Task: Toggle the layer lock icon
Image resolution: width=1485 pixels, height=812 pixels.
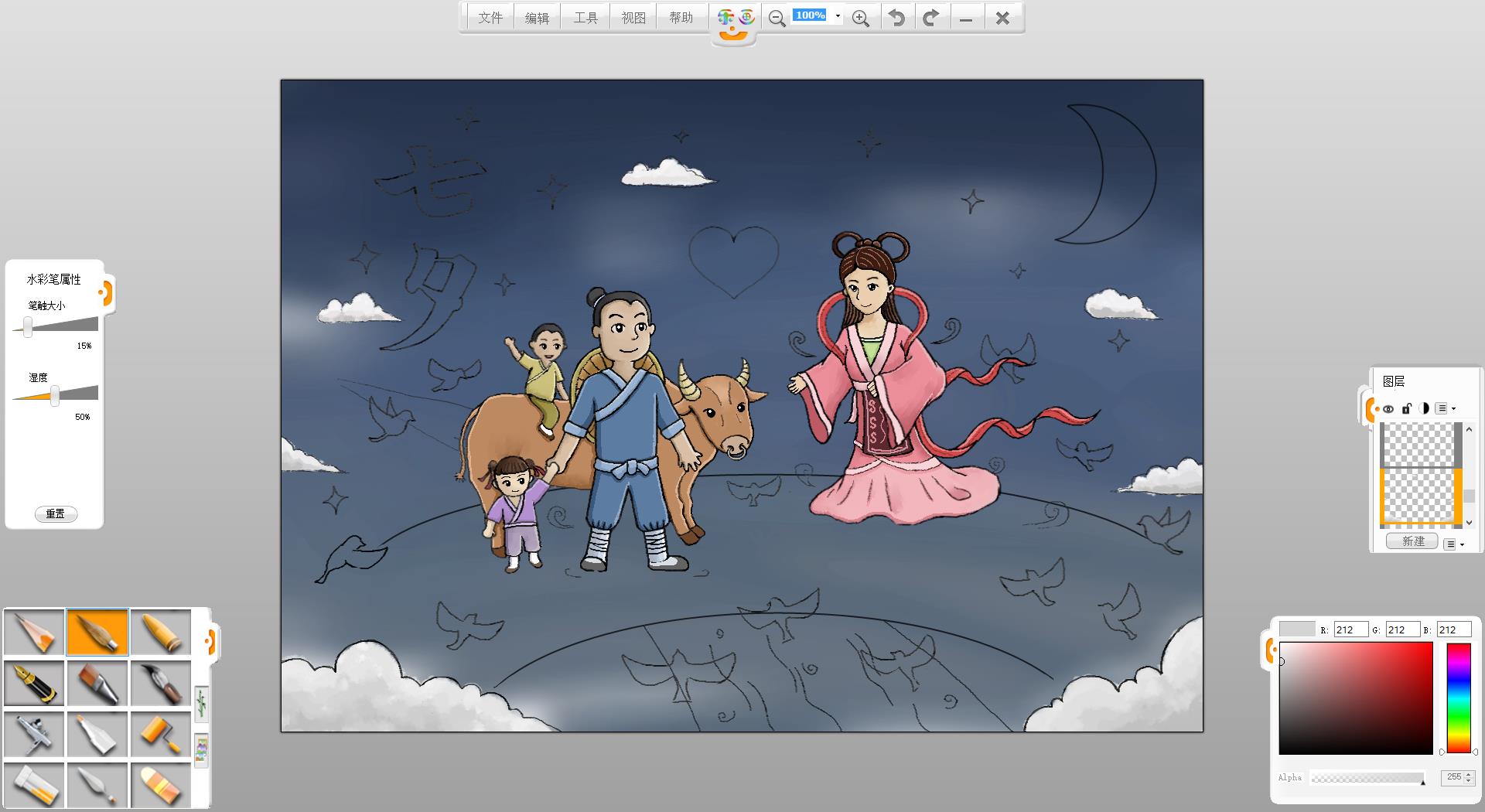Action: (1407, 408)
